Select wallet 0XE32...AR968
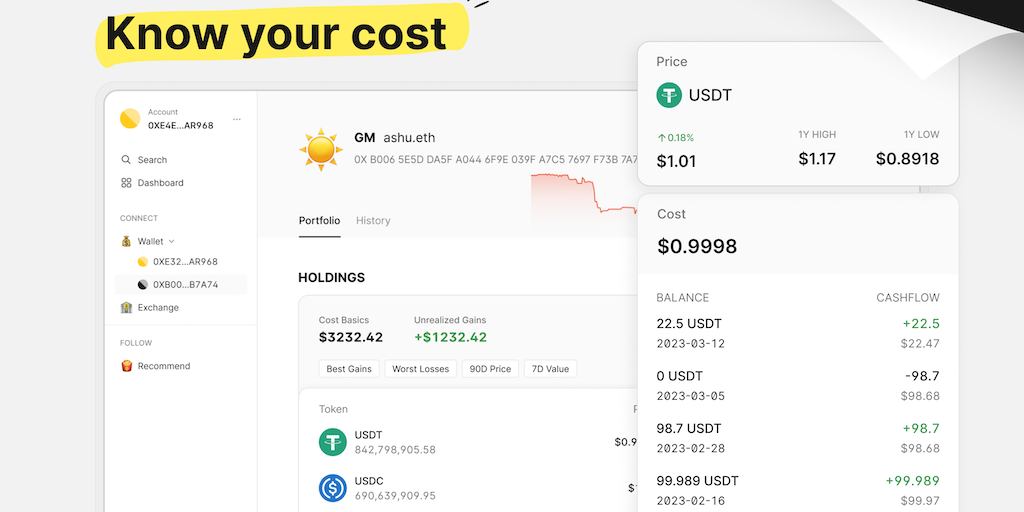The width and height of the screenshot is (1024, 512). (x=184, y=262)
